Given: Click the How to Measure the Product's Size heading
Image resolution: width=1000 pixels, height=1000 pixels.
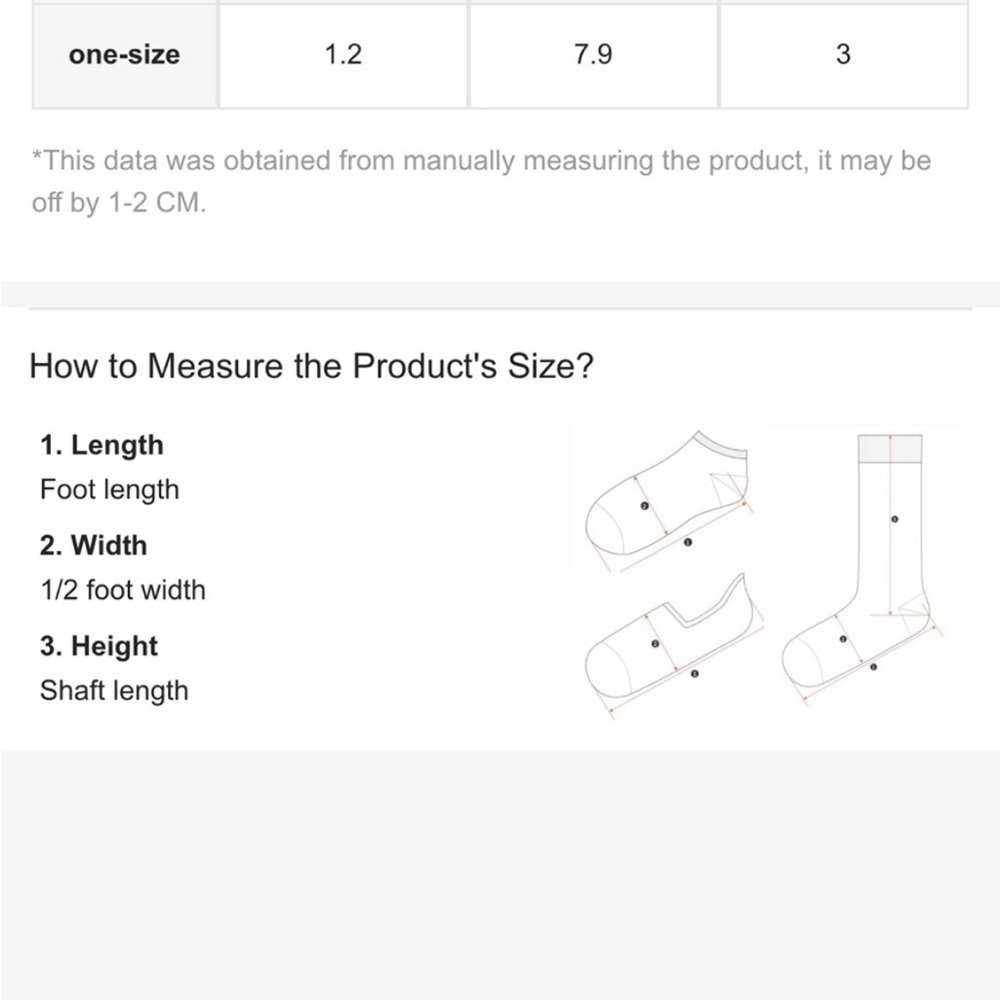Looking at the screenshot, I should click(x=311, y=366).
